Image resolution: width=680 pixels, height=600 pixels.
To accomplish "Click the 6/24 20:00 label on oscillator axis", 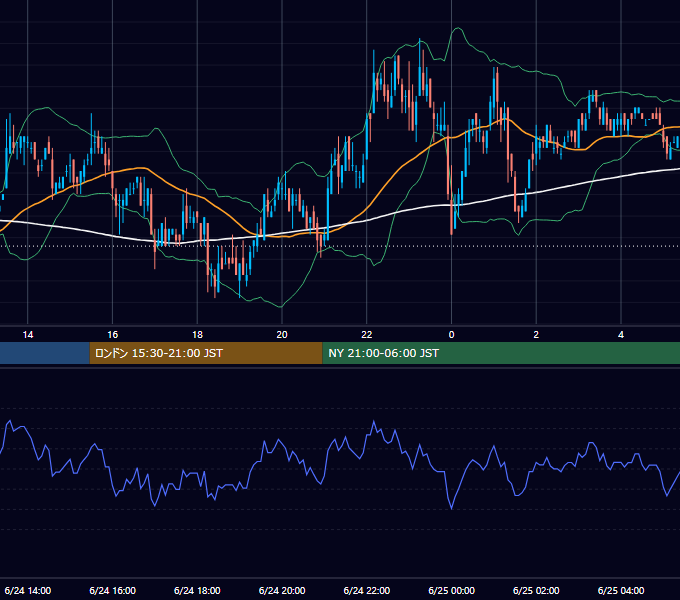I will pos(282,590).
